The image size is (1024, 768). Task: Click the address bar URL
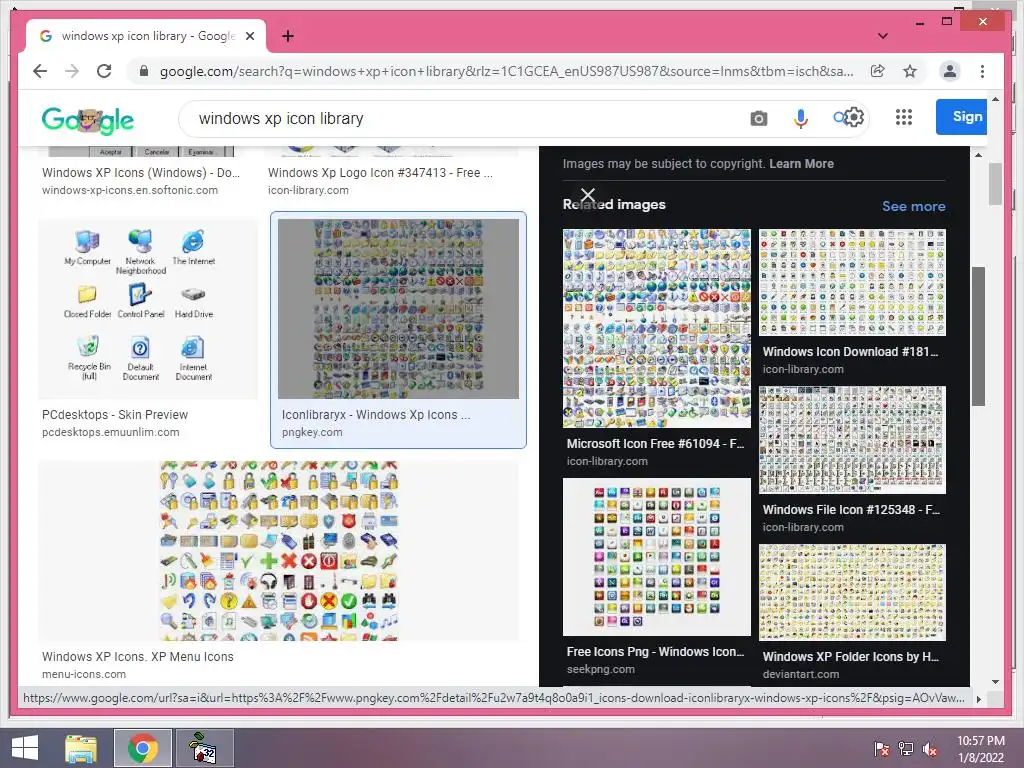(506, 71)
